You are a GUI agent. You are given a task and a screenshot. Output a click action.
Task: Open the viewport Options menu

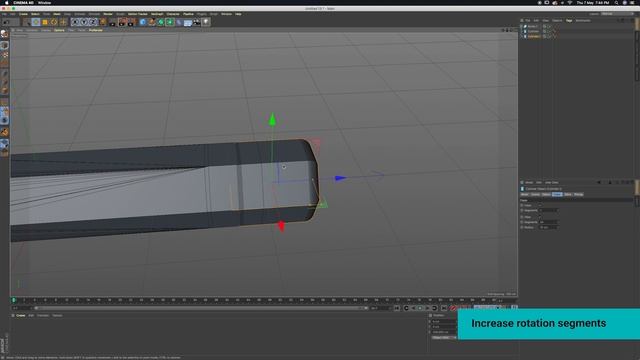coord(59,30)
